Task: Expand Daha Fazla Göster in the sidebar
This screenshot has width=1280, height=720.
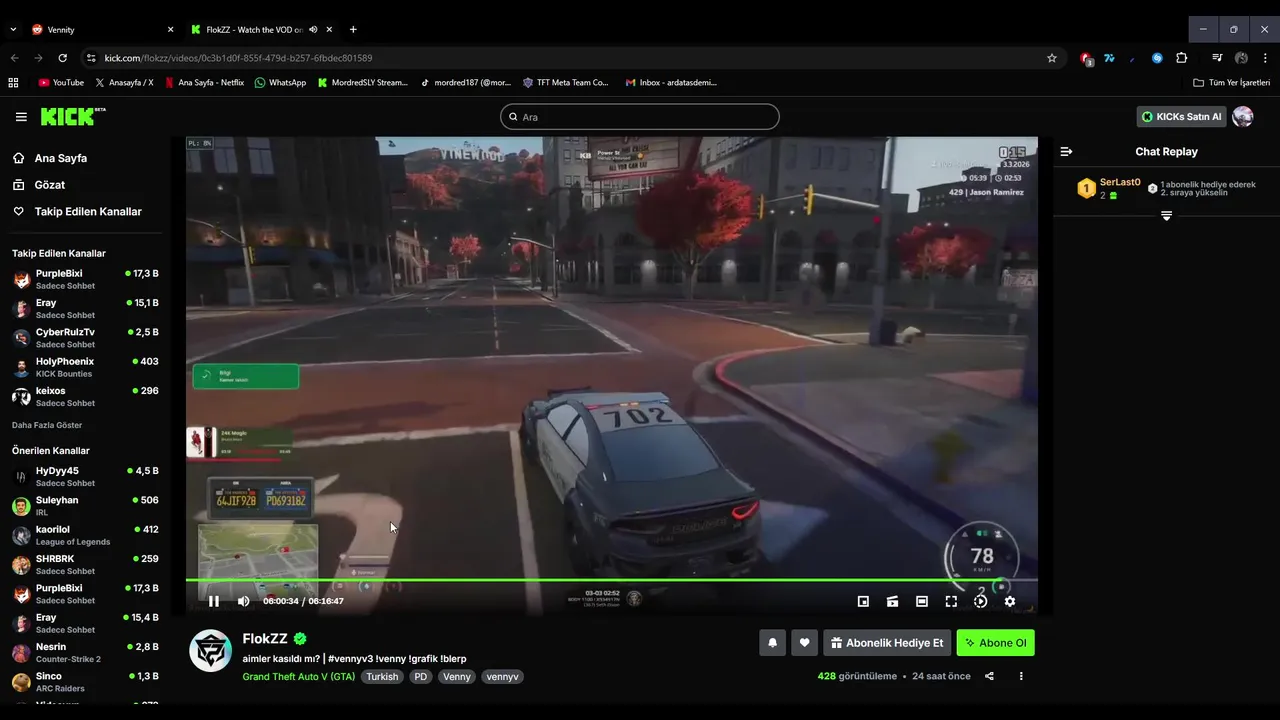Action: pyautogui.click(x=47, y=425)
